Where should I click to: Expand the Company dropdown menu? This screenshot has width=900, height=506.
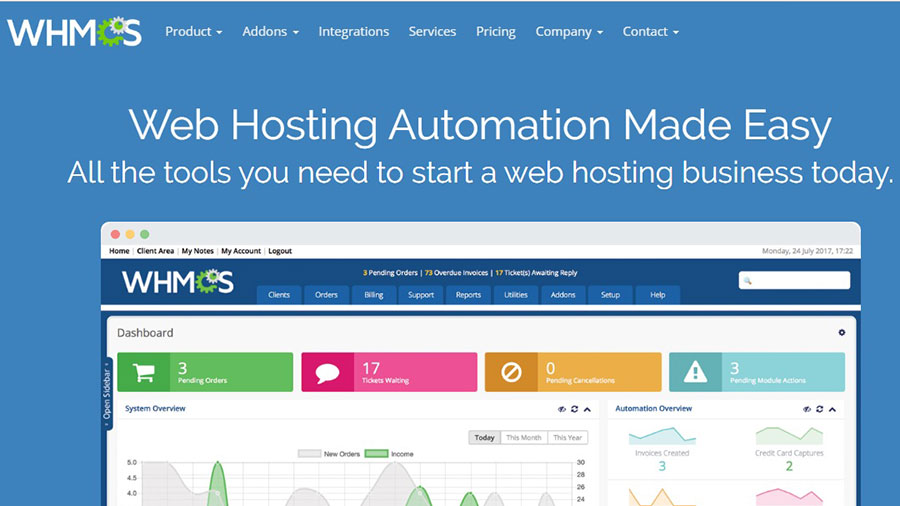569,32
